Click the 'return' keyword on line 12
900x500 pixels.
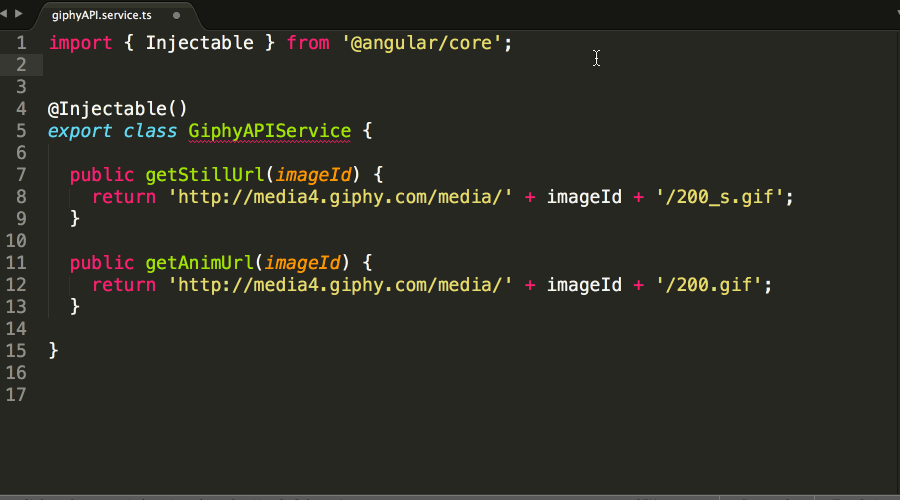[x=124, y=285]
